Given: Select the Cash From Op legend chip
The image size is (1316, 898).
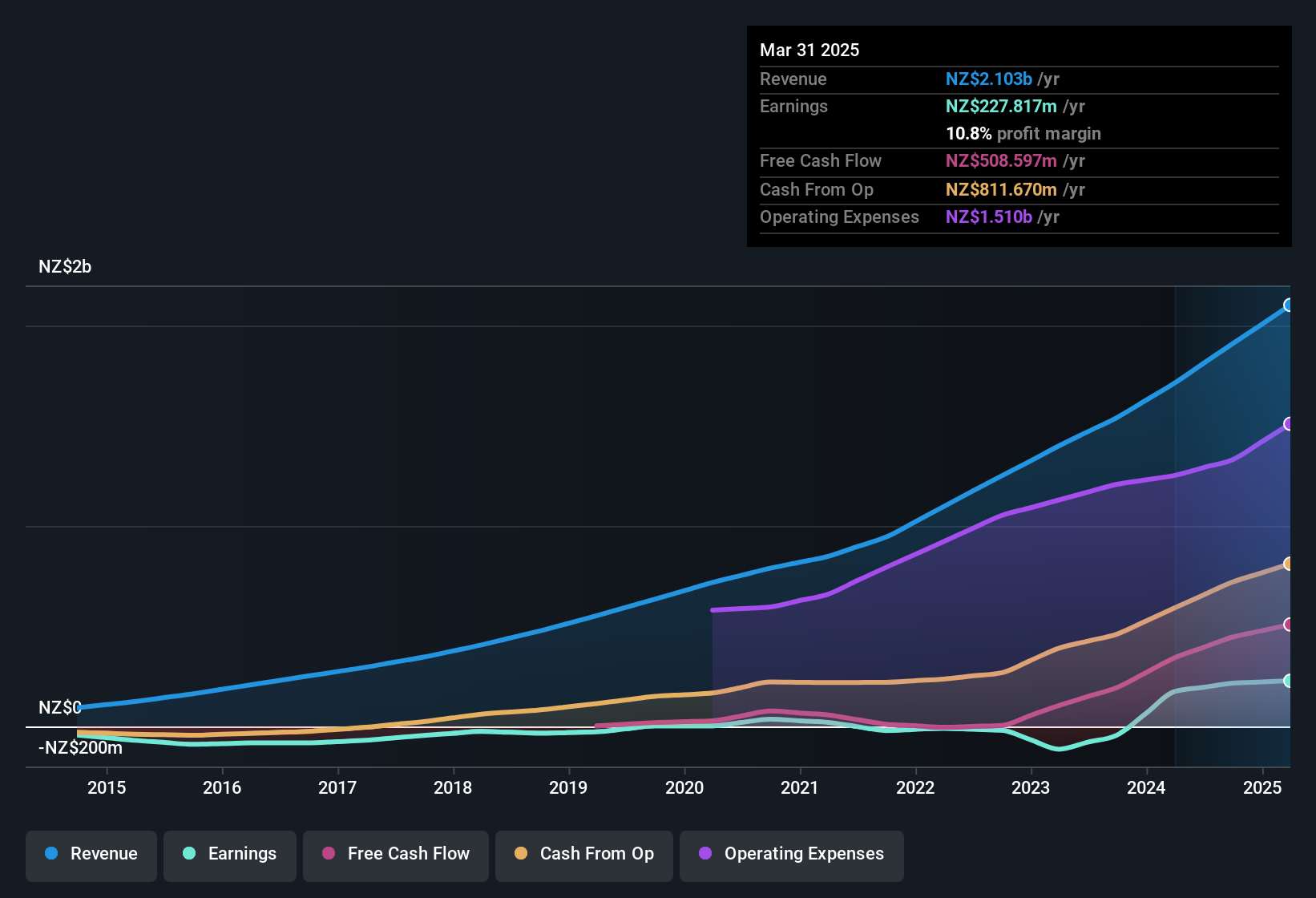Looking at the screenshot, I should click(583, 855).
